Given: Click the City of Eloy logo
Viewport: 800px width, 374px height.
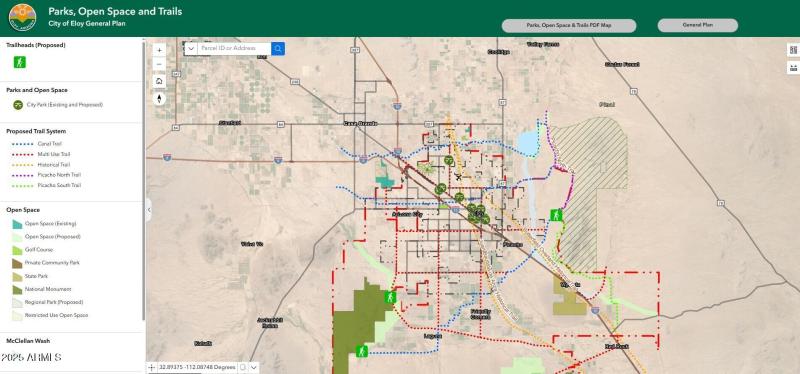Looking at the screenshot, I should point(22,17).
